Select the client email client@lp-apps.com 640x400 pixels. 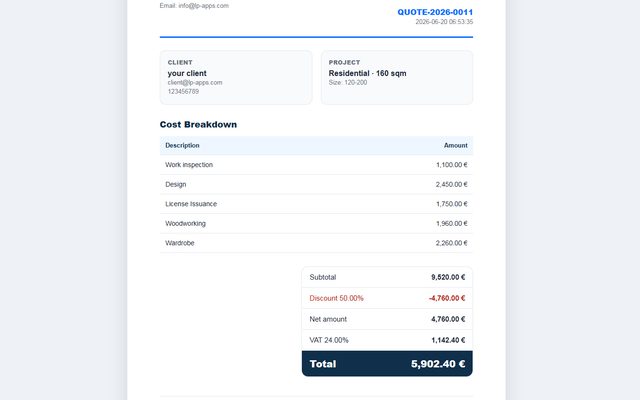(x=195, y=82)
